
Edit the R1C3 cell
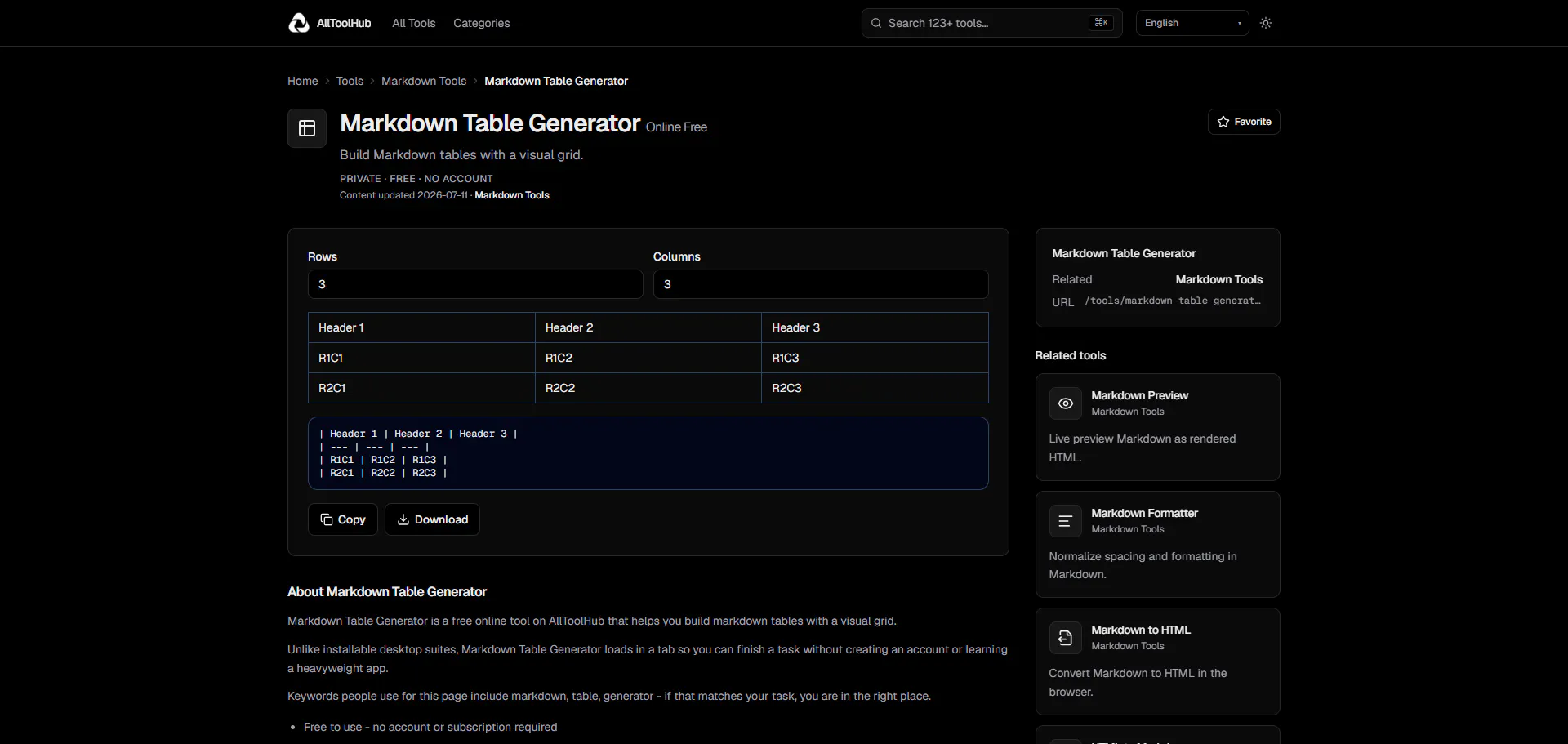pyautogui.click(x=875, y=358)
